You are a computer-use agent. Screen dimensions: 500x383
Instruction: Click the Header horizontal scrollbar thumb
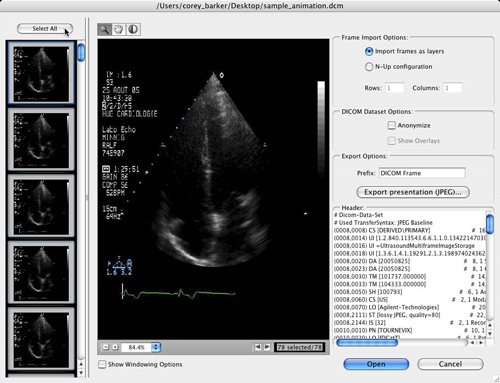coord(367,343)
